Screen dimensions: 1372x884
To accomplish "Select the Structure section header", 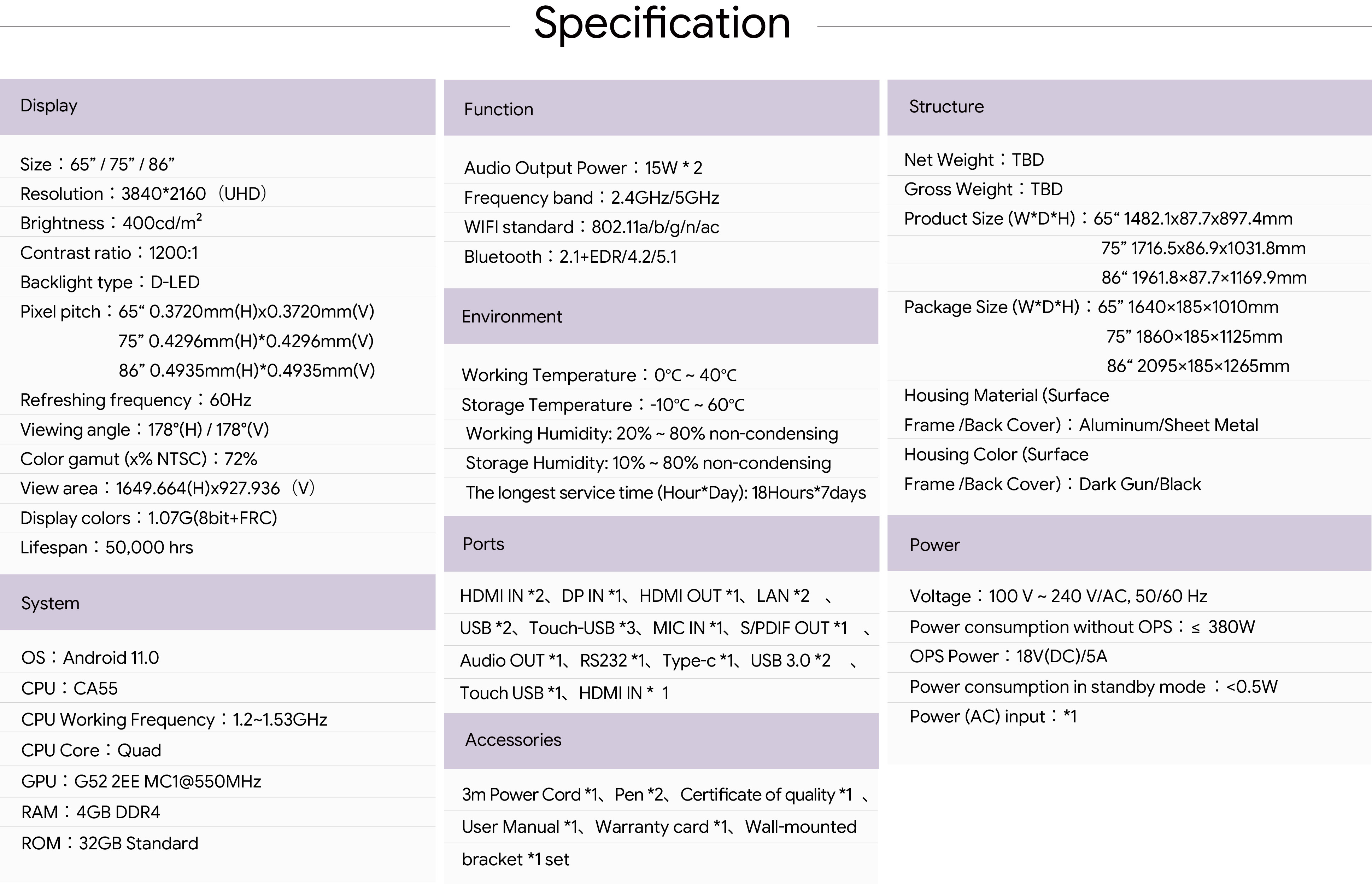I will [1130, 107].
